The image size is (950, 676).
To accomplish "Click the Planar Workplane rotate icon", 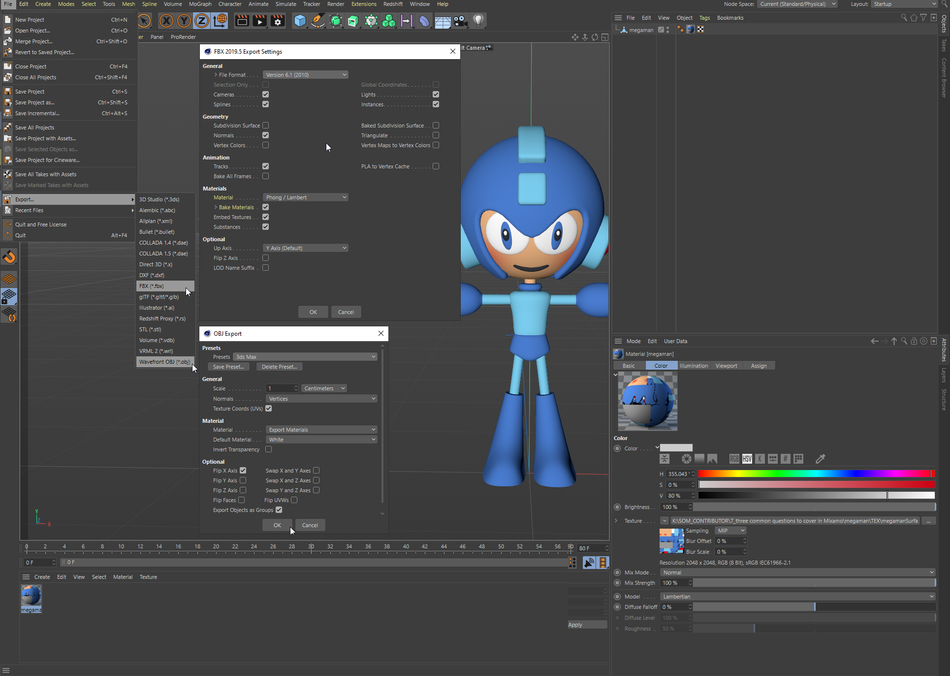I will click(x=9, y=314).
